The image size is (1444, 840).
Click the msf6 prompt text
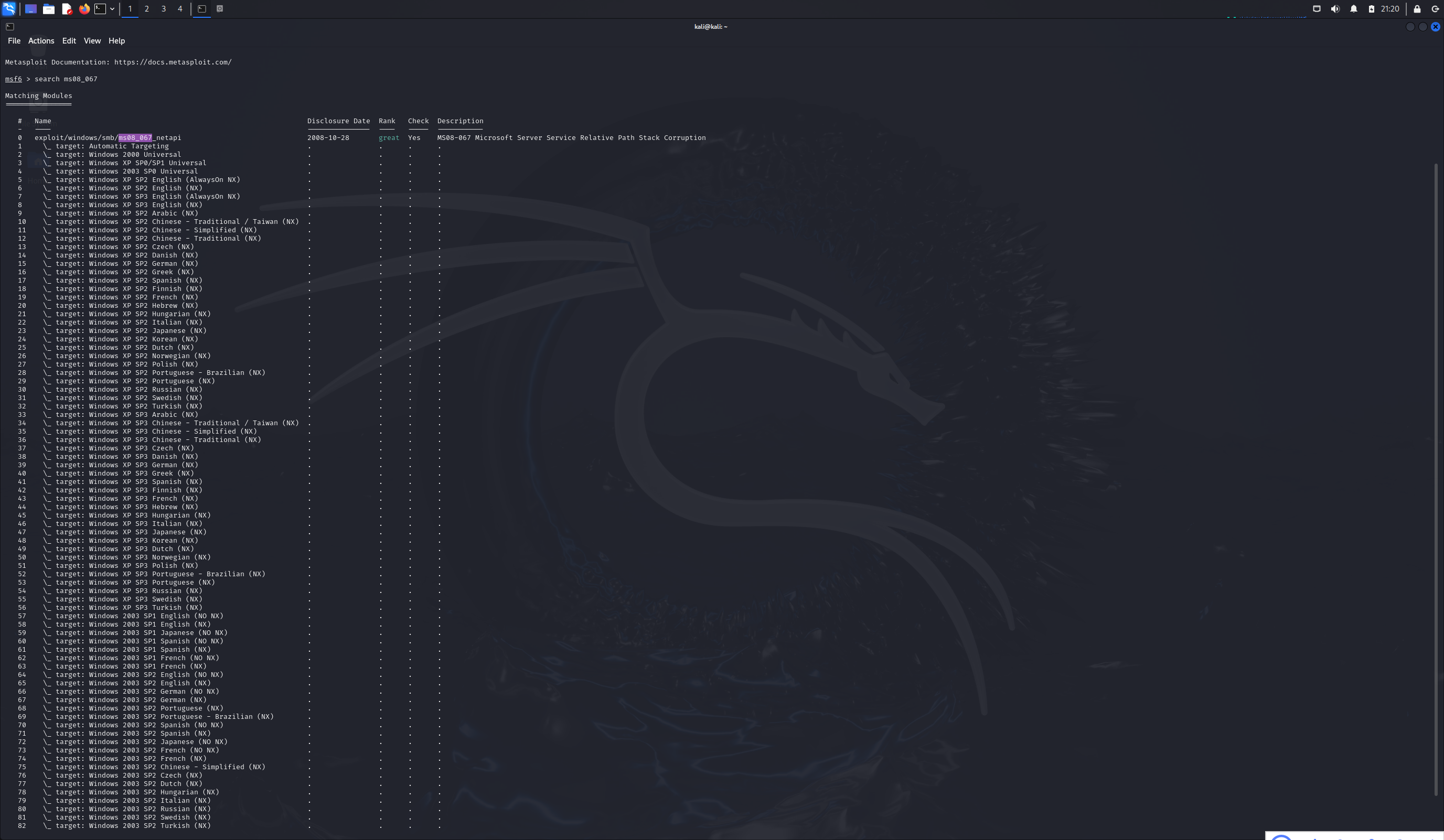(13, 79)
